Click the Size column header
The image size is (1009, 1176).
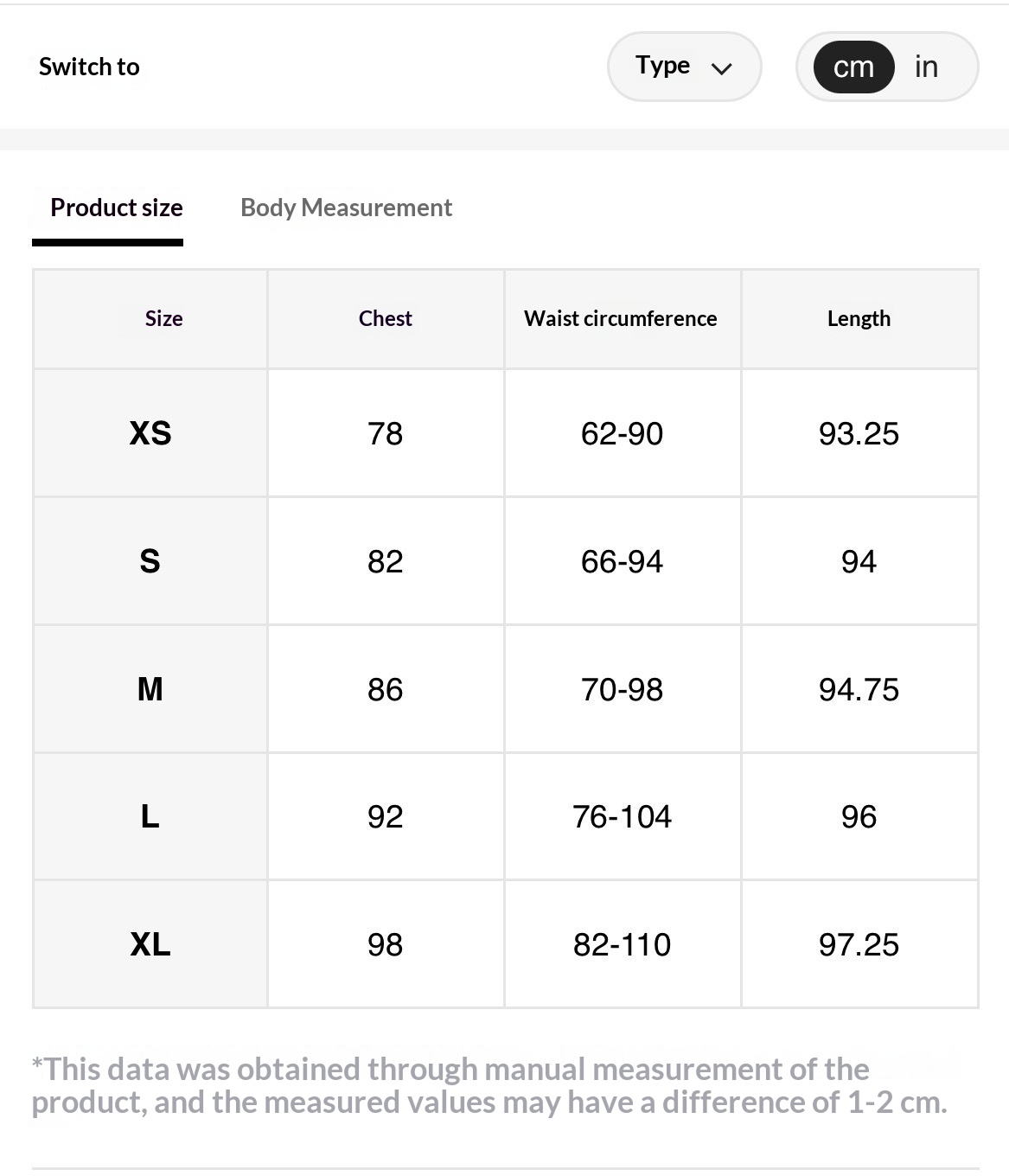tap(163, 319)
